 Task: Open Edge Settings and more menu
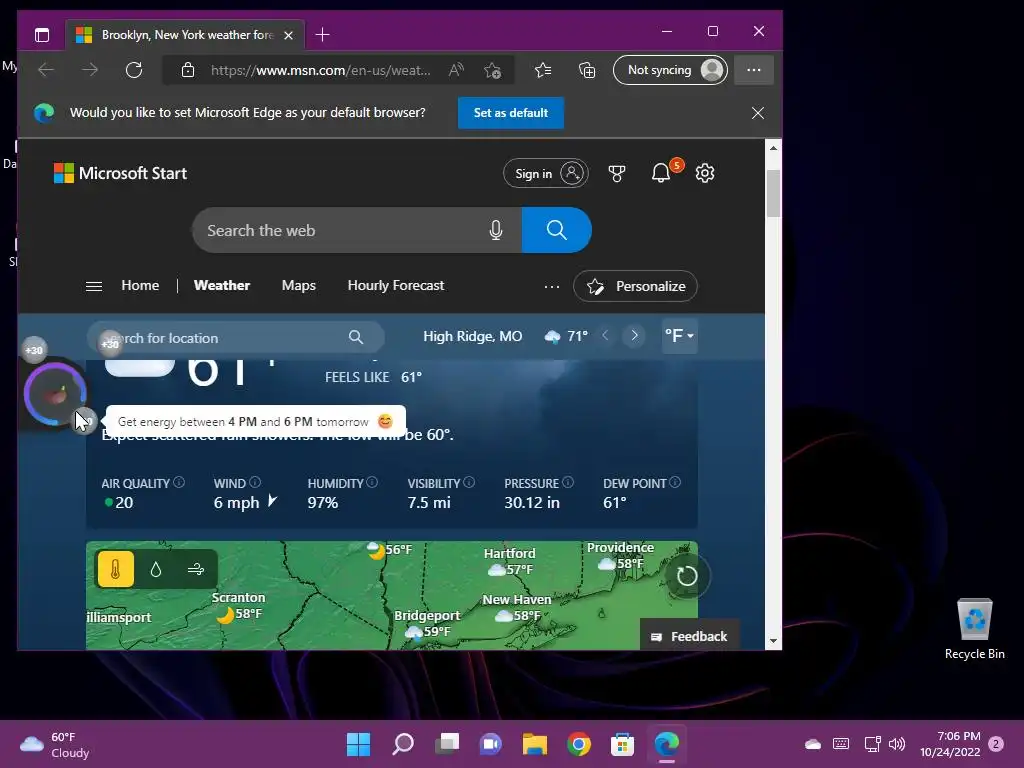[754, 70]
